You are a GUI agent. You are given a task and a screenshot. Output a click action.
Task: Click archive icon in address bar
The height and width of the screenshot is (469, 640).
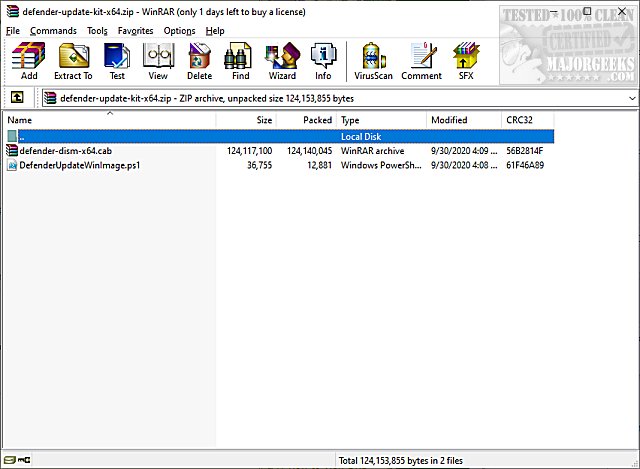click(x=50, y=98)
